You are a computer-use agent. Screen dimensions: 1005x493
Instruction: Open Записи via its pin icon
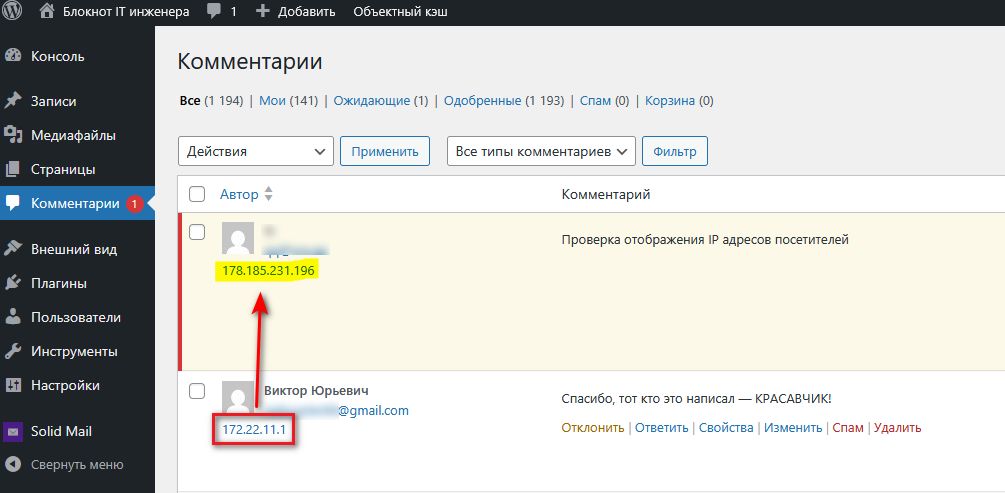point(13,101)
